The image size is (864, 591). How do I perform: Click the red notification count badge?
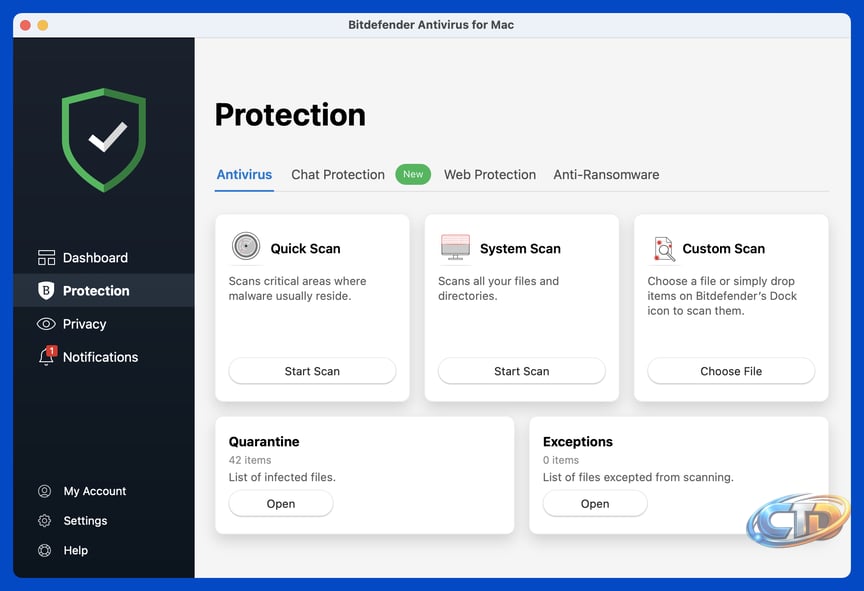click(x=51, y=350)
